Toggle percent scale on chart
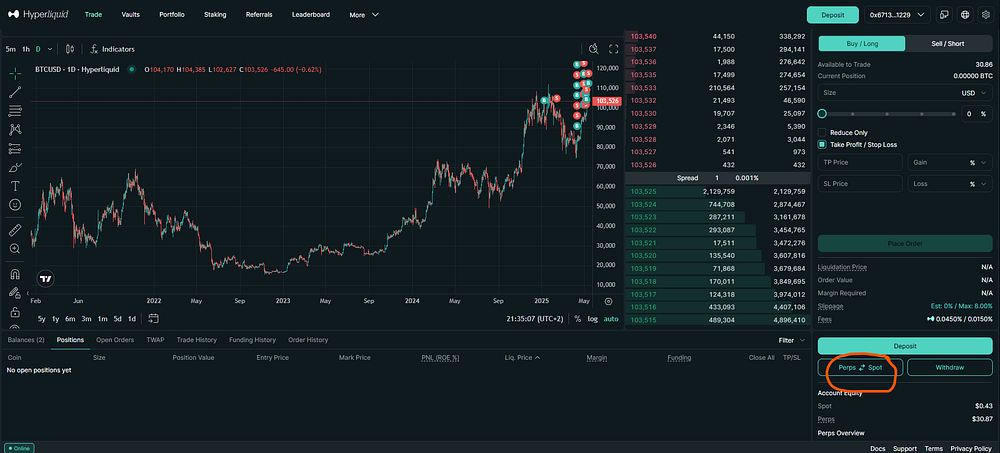 coord(578,318)
